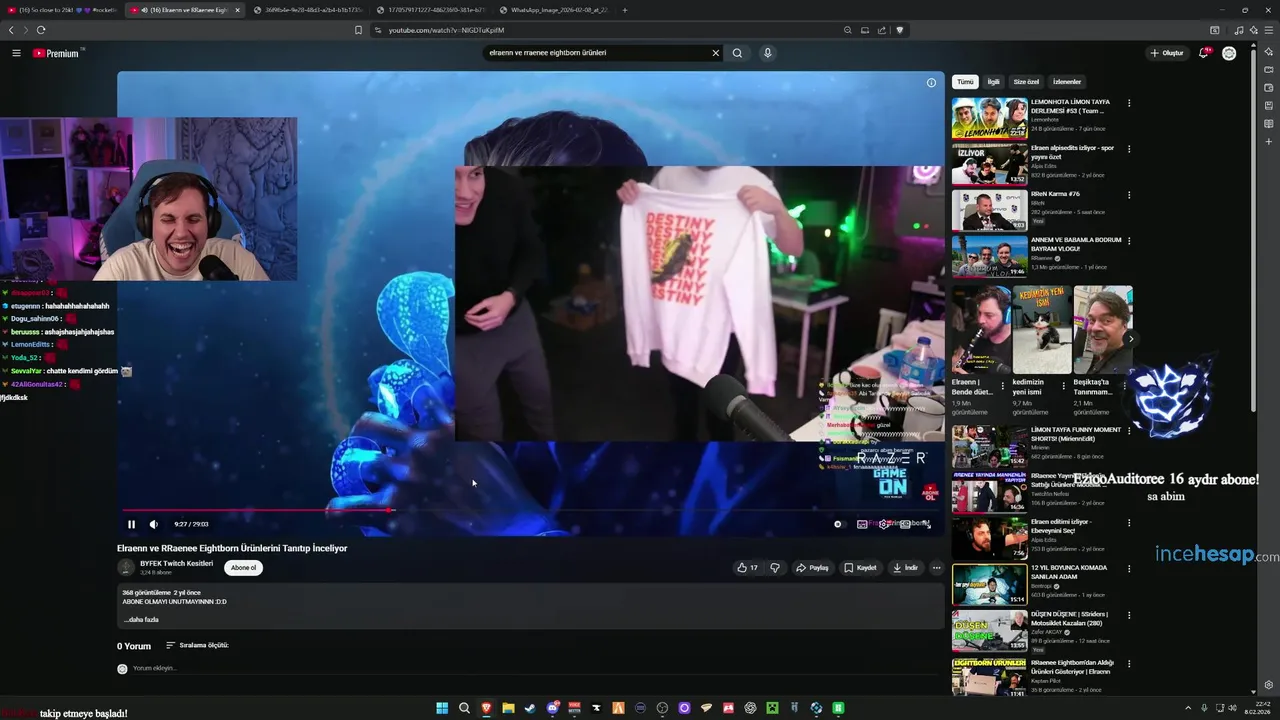Open Discord from the taskbar

point(552,708)
